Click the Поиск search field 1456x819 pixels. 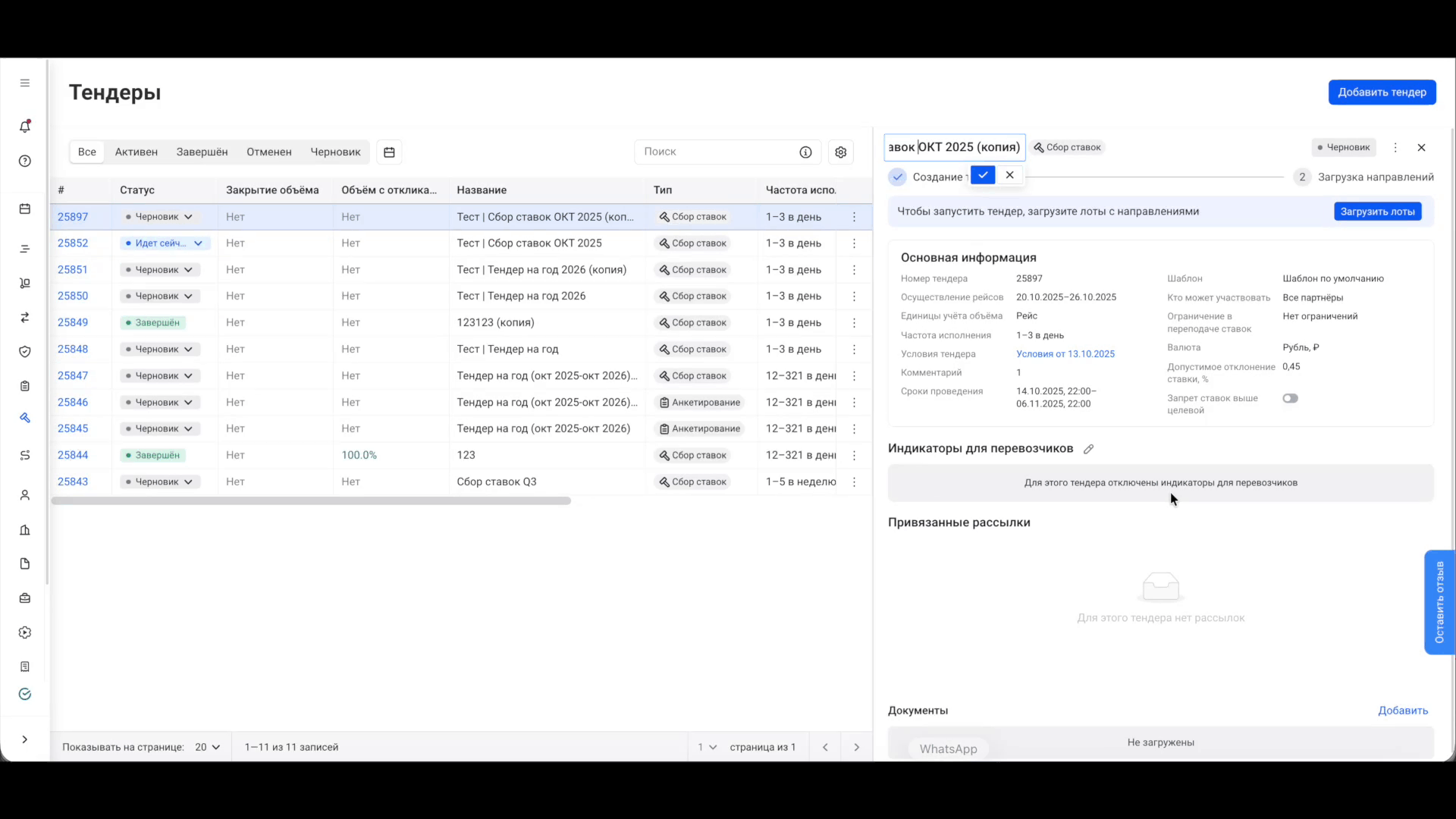click(x=713, y=152)
